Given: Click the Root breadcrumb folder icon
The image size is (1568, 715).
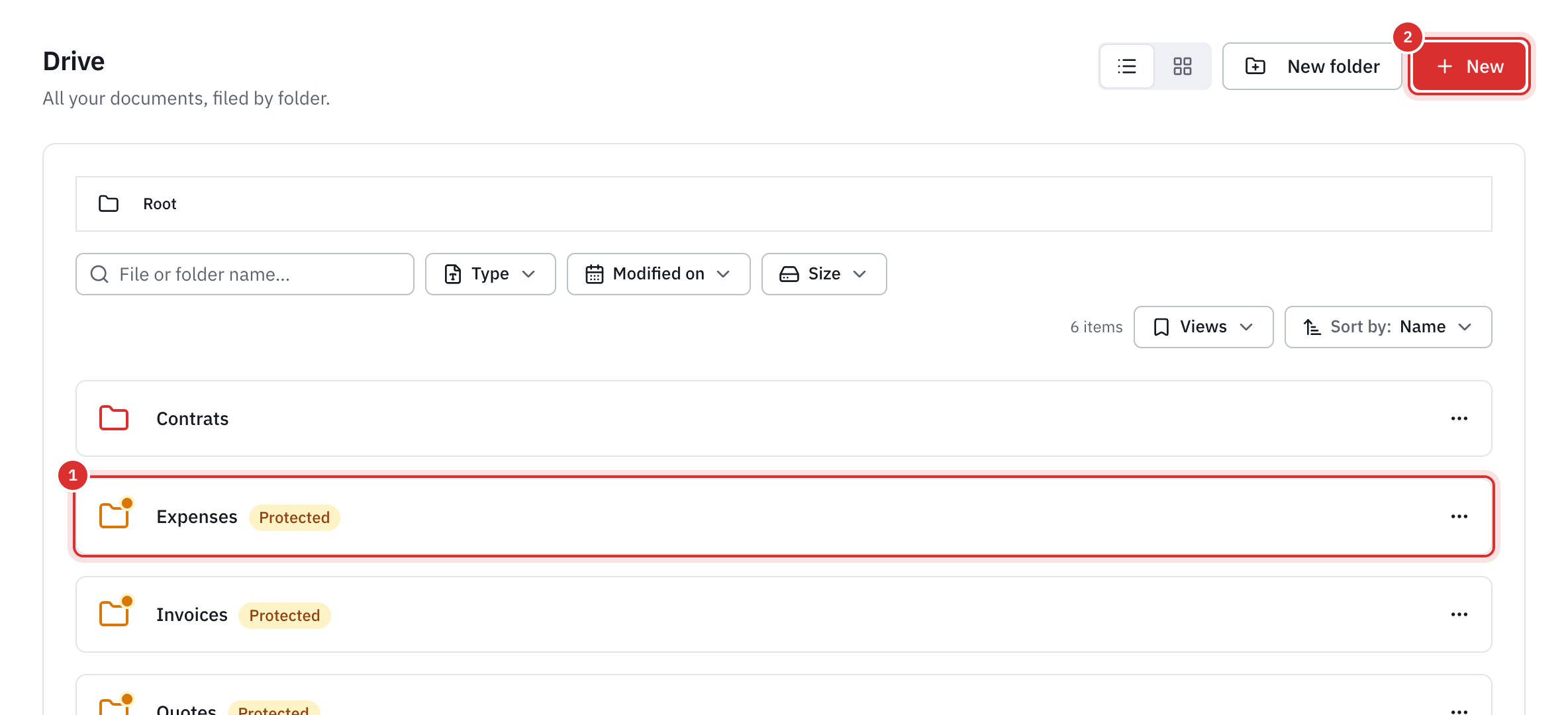Looking at the screenshot, I should click(109, 204).
